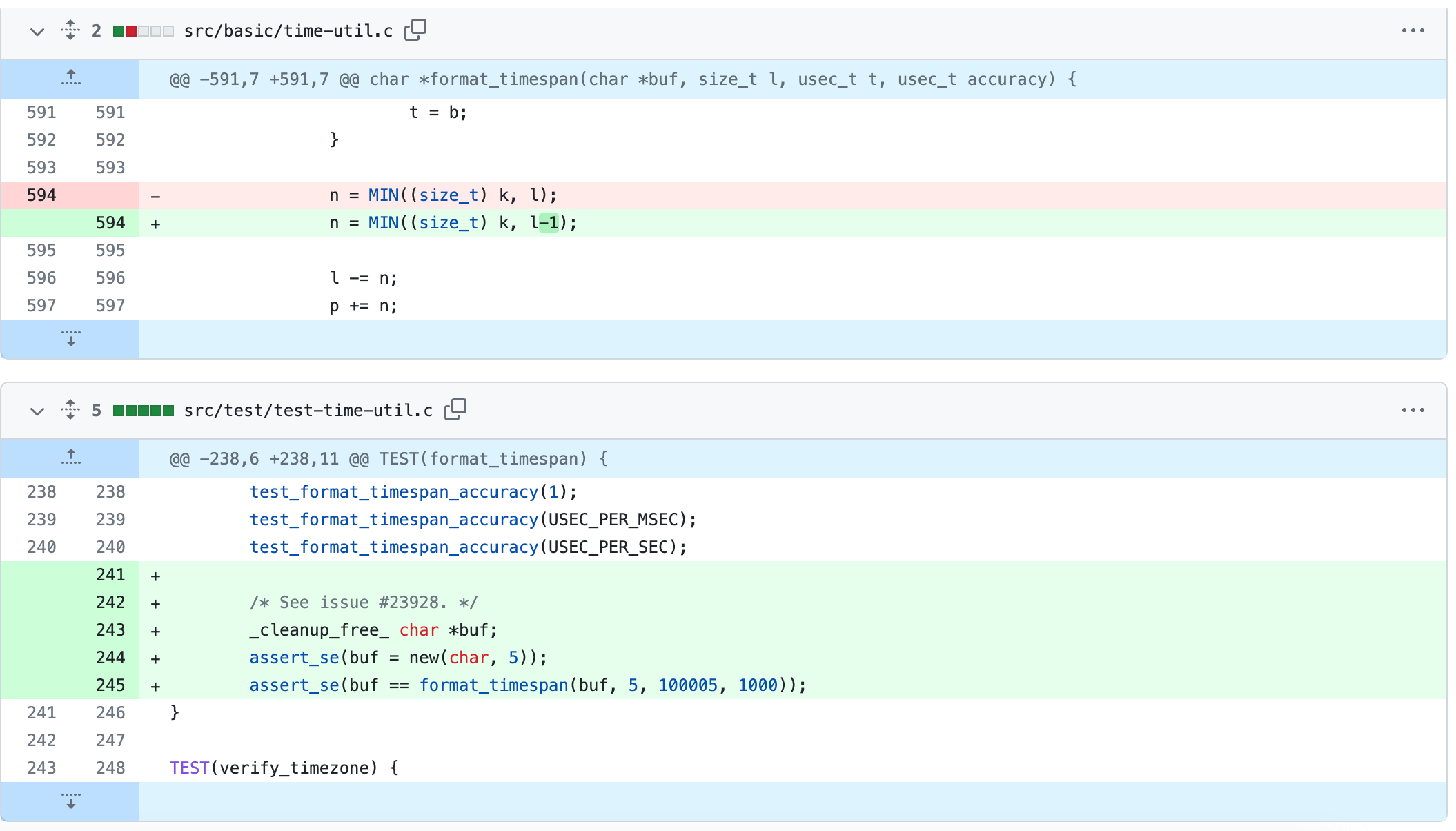The height and width of the screenshot is (831, 1456).
Task: Expand all lines in time-util.c
Action: click(70, 30)
